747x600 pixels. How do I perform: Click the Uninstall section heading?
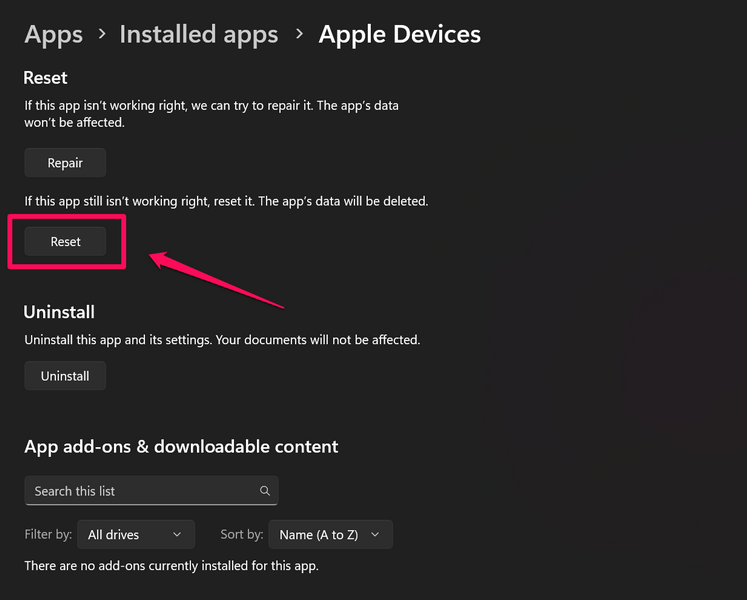(59, 312)
